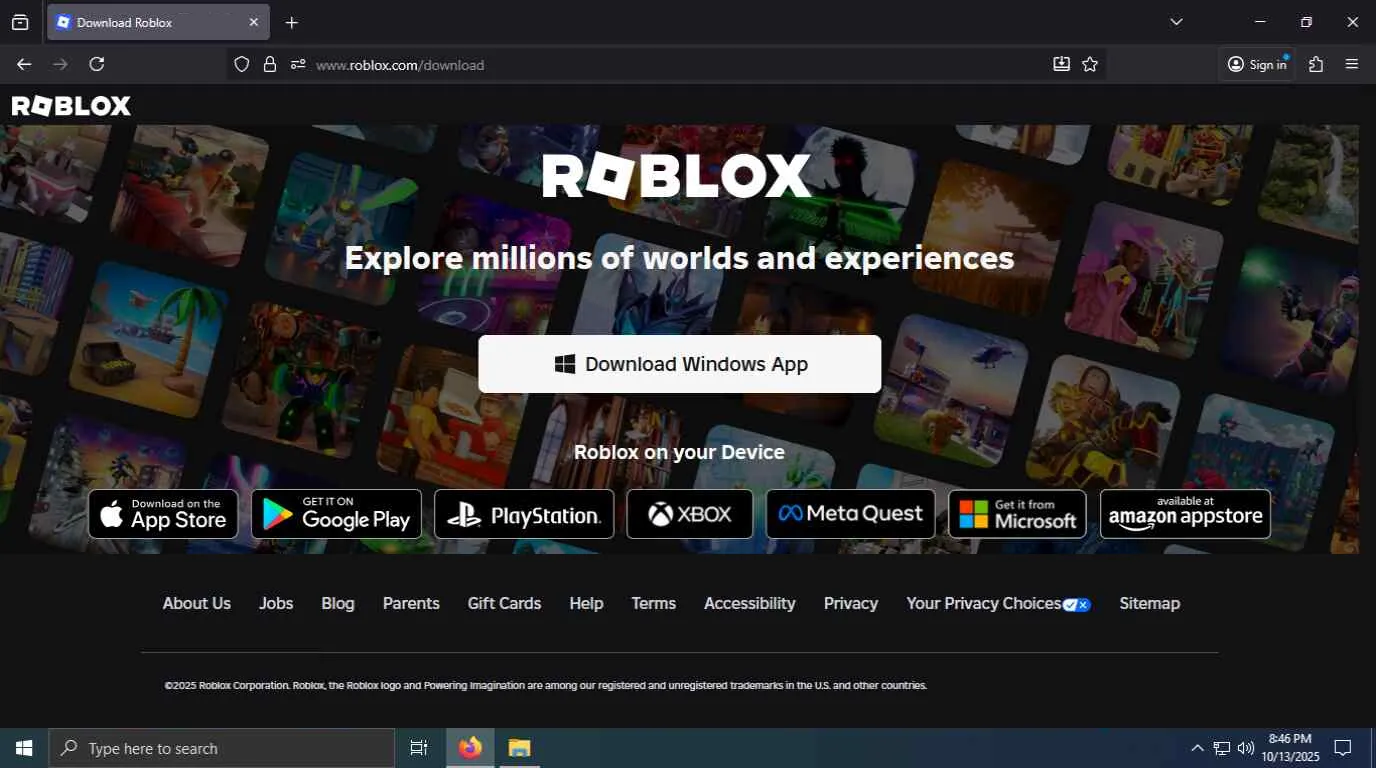This screenshot has height=768, width=1376.
Task: Open Task View on the taskbar
Action: pyautogui.click(x=419, y=748)
